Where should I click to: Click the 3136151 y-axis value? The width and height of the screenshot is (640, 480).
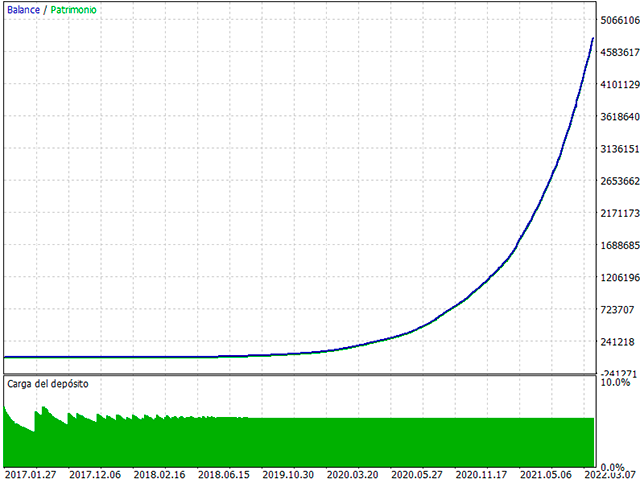click(620, 149)
